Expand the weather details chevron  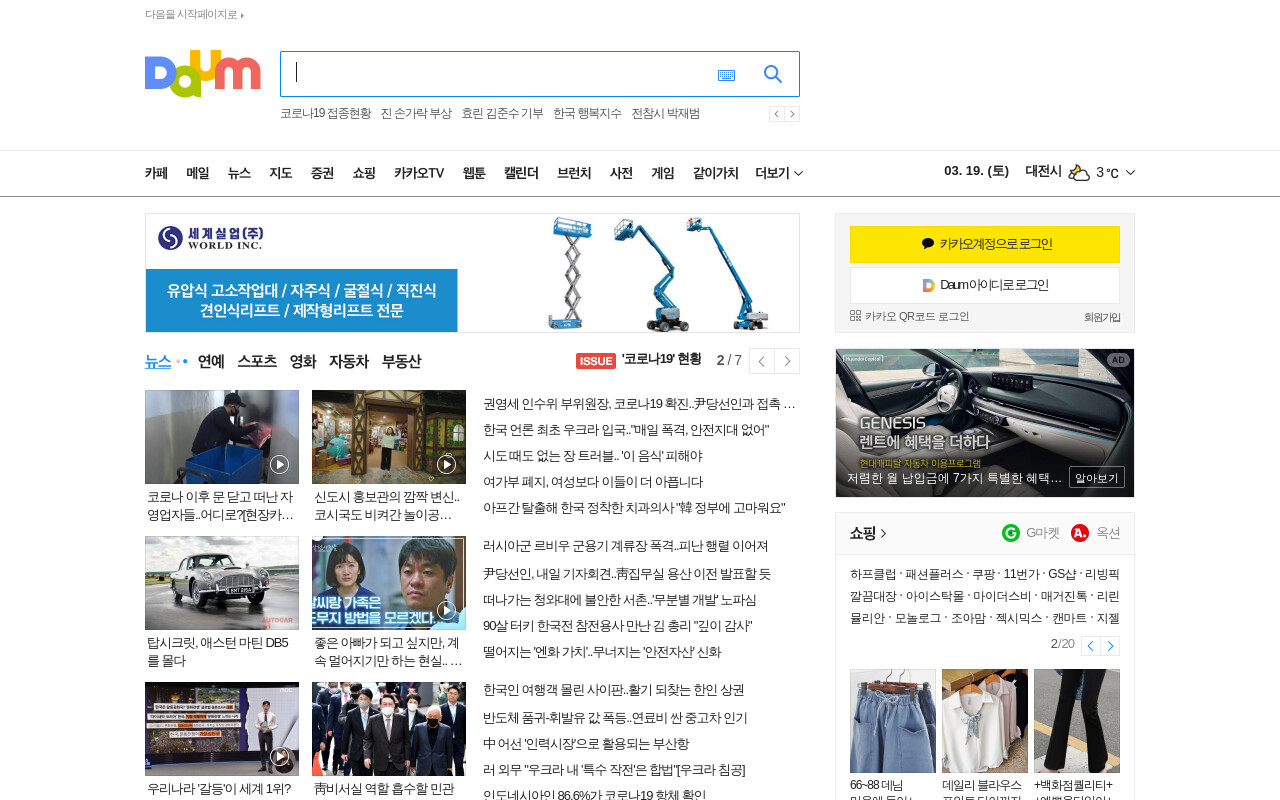[1130, 173]
